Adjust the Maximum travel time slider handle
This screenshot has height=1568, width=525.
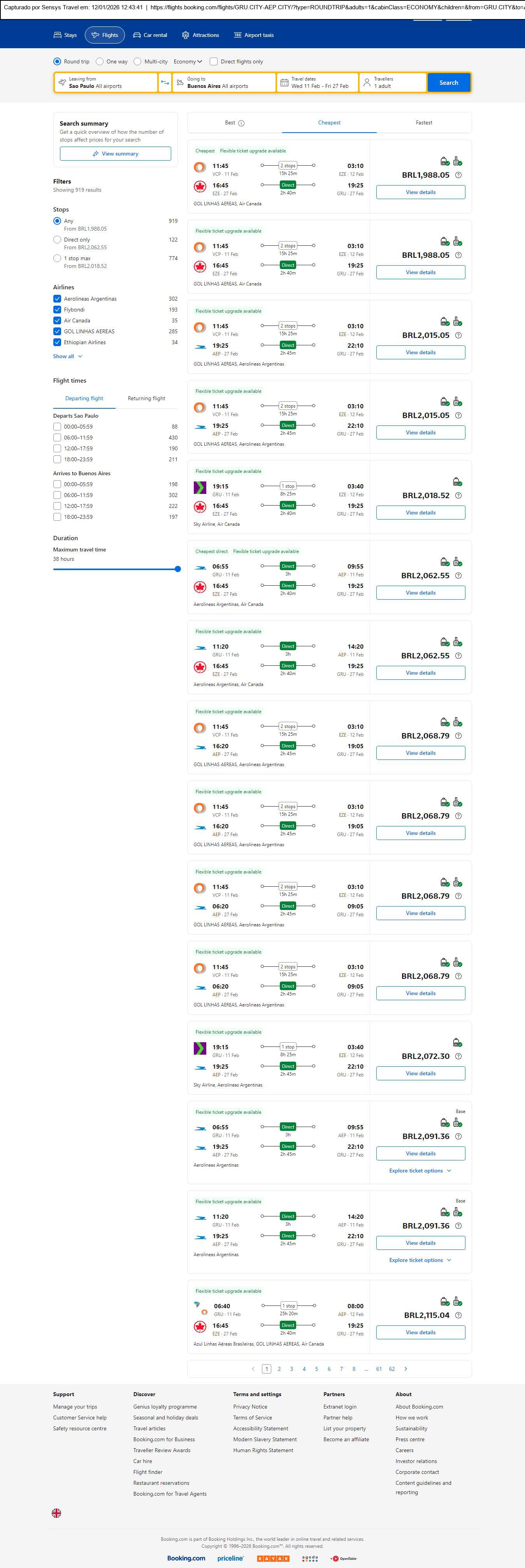[x=178, y=569]
